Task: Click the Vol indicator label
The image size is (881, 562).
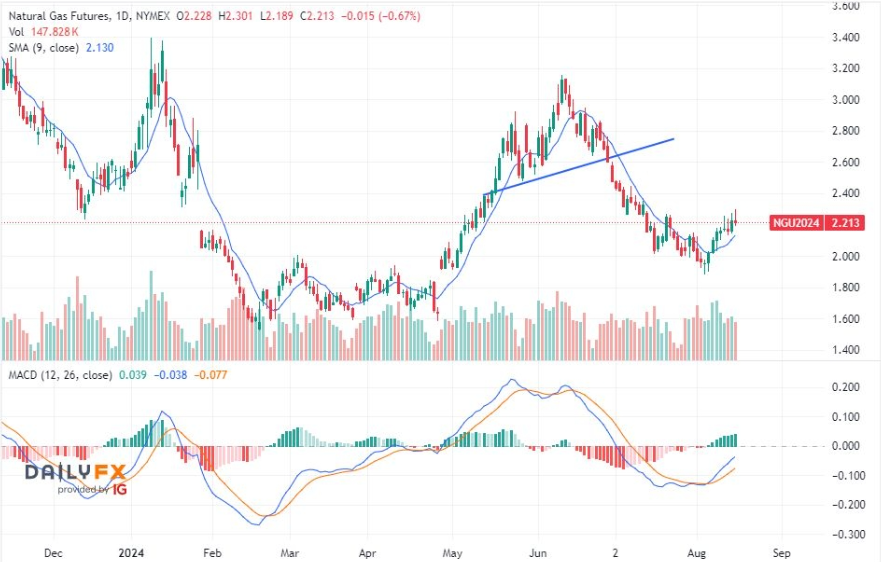Action: (x=16, y=32)
